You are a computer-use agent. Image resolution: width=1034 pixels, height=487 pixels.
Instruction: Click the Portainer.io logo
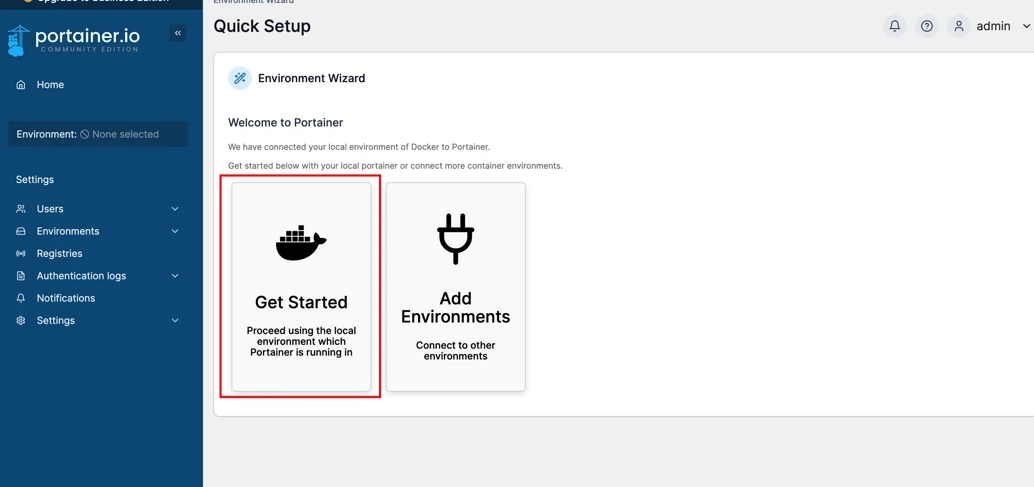(73, 40)
